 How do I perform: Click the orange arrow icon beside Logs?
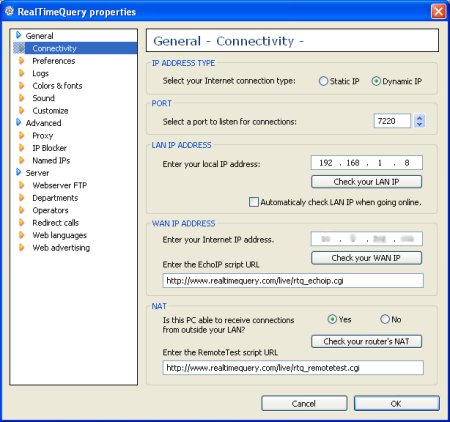coord(22,73)
